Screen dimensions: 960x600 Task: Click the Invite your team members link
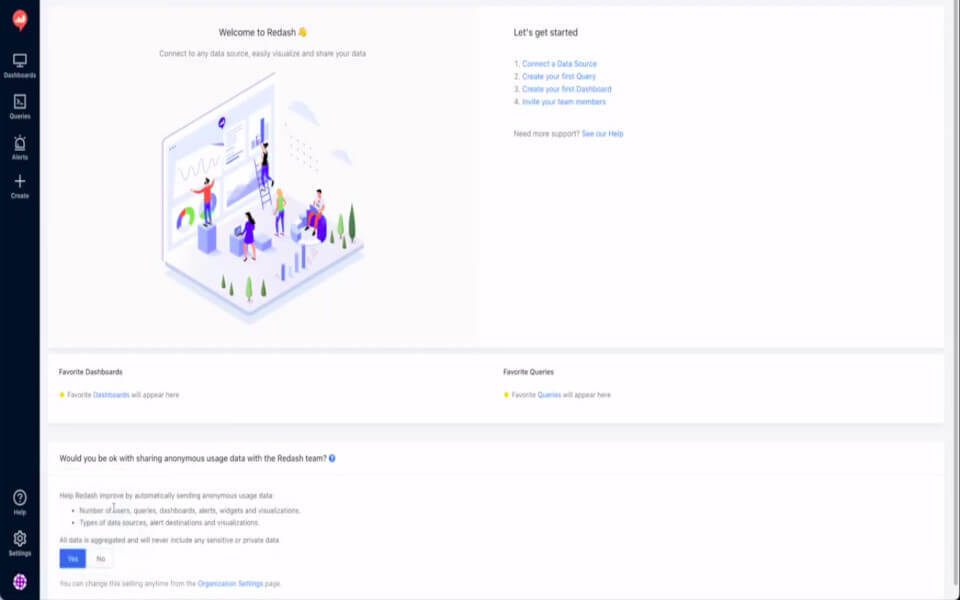pos(564,102)
